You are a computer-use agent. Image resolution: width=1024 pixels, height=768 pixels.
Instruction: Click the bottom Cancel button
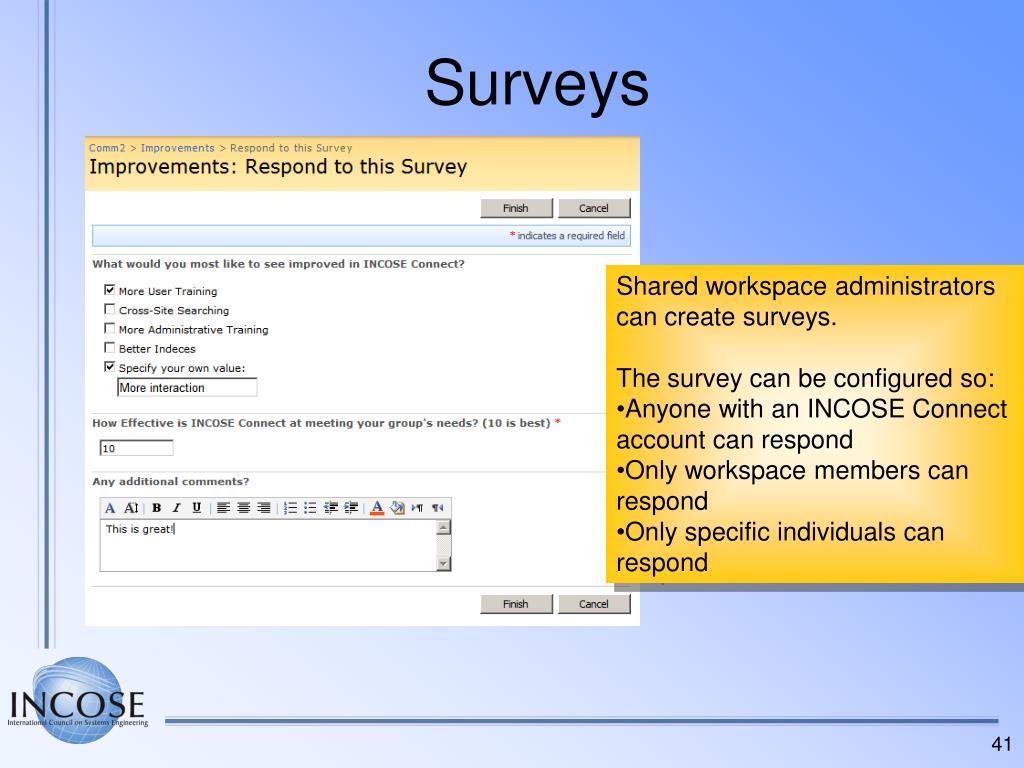click(x=594, y=604)
